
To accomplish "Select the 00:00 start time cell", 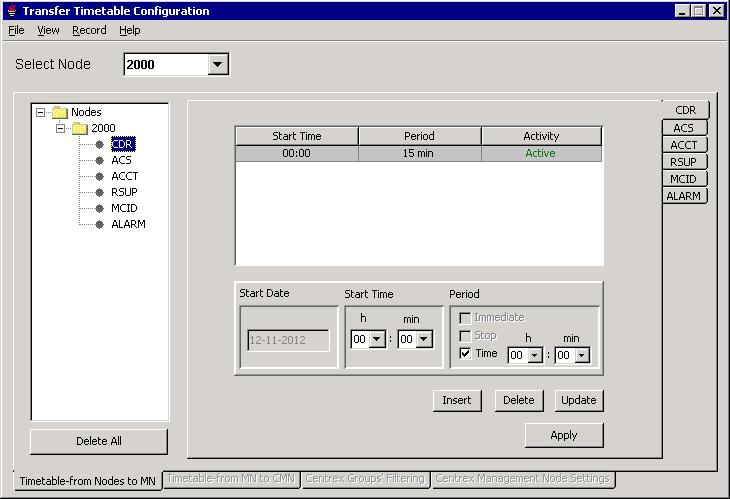I will pyautogui.click(x=297, y=154).
